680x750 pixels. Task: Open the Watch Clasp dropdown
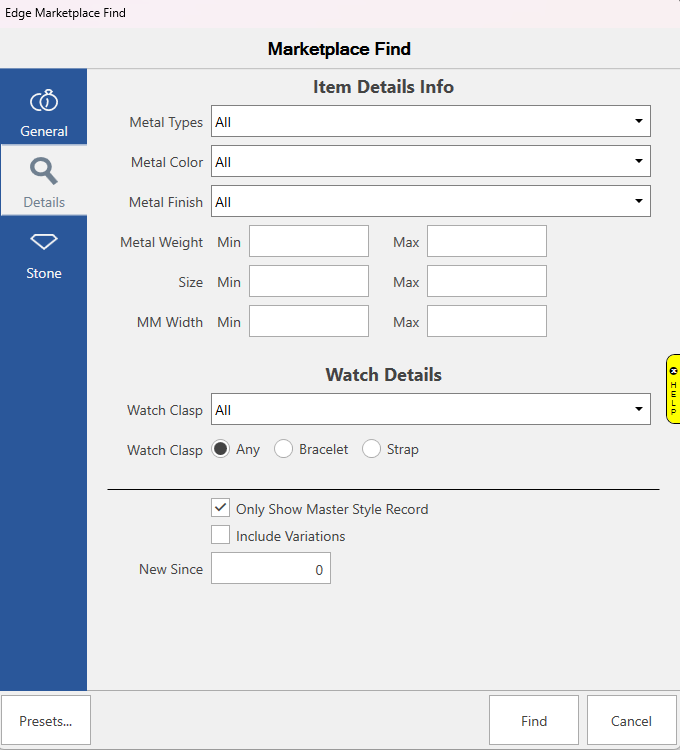point(430,410)
